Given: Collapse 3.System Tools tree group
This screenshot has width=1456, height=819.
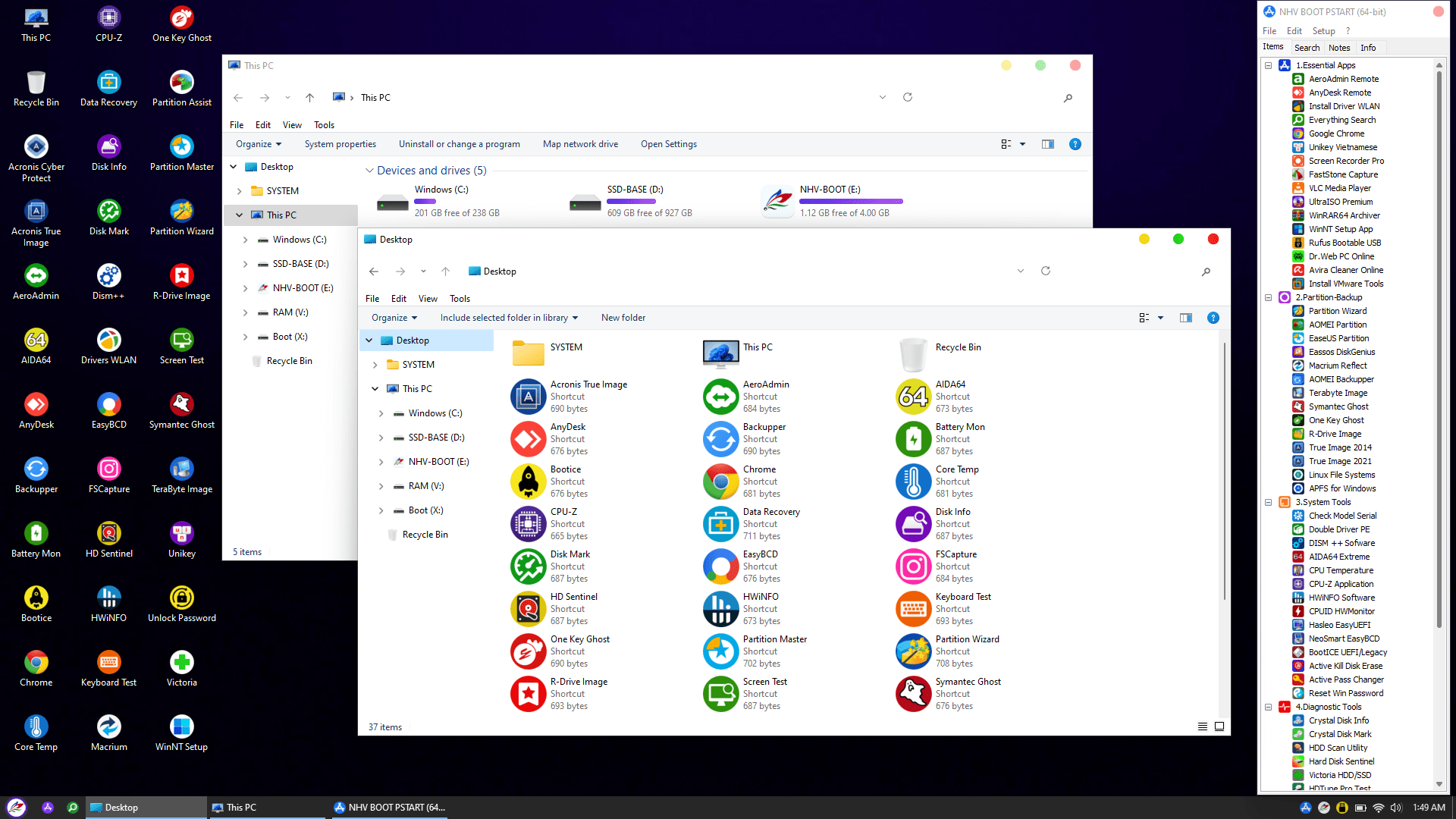Looking at the screenshot, I should point(1268,502).
